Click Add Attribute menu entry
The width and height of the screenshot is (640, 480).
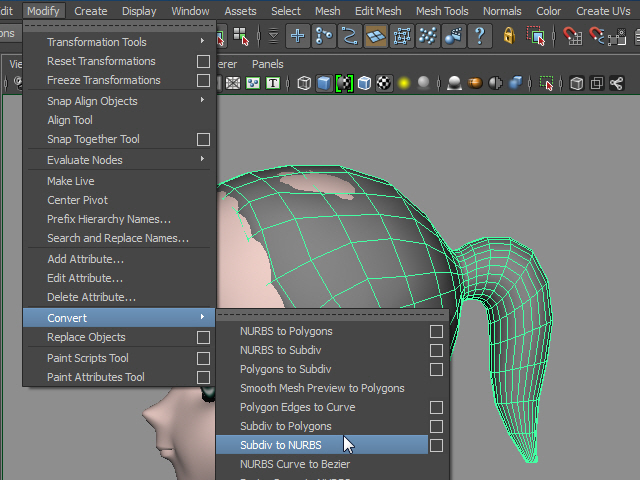coord(85,259)
